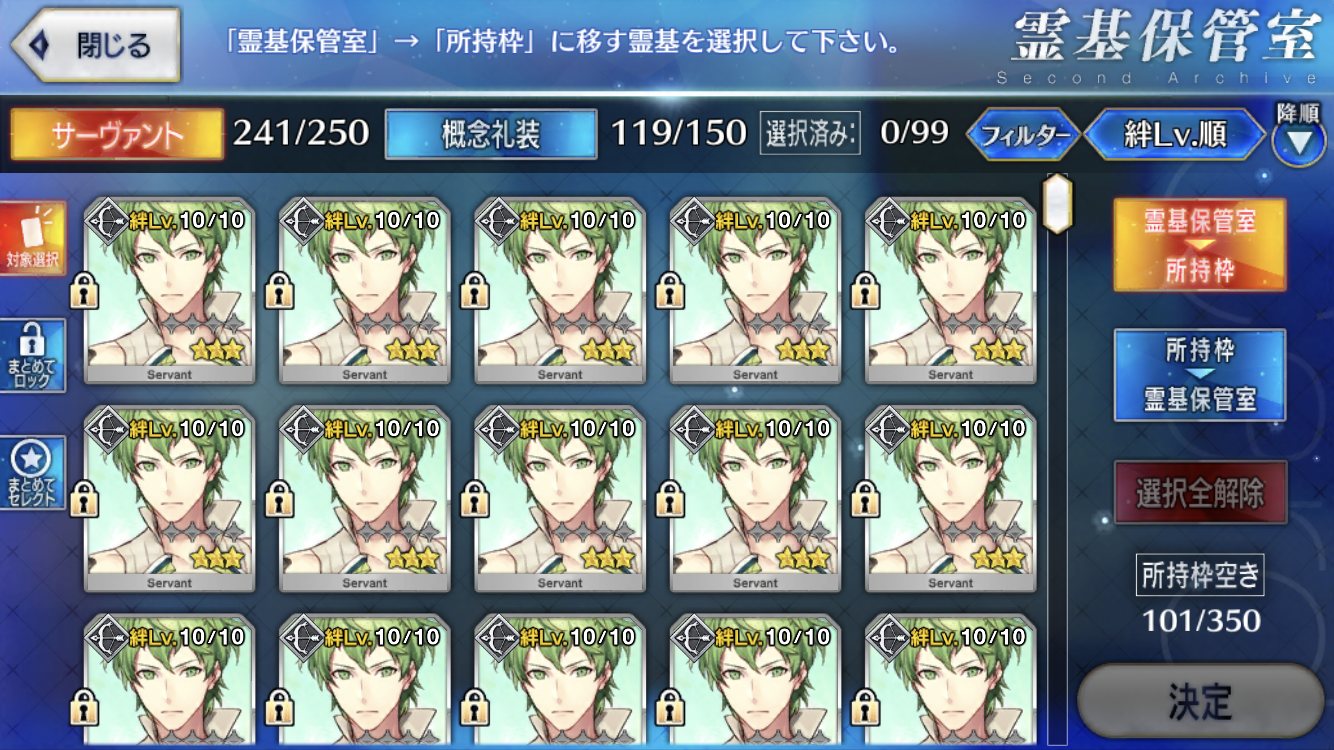Click the servant list scrollbar handle
Image resolution: width=1334 pixels, height=750 pixels.
pyautogui.click(x=1057, y=203)
